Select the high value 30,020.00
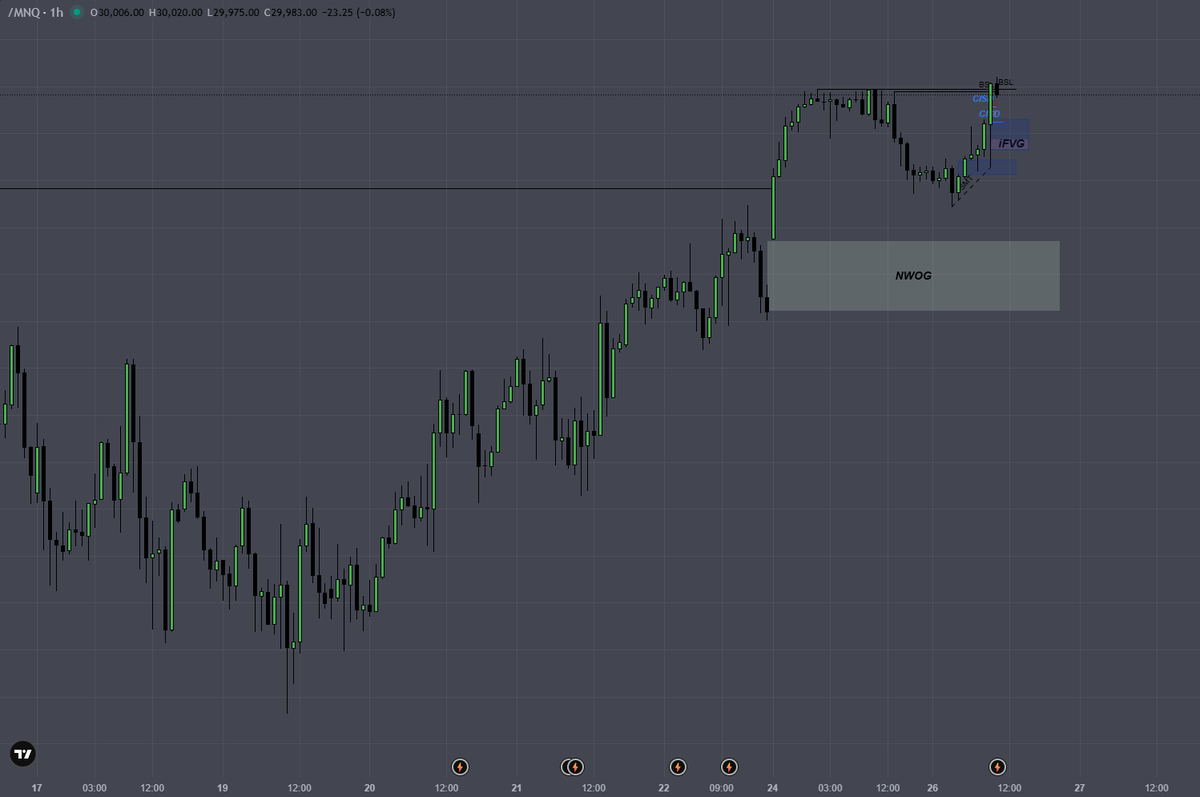This screenshot has width=1200, height=797. click(x=181, y=12)
